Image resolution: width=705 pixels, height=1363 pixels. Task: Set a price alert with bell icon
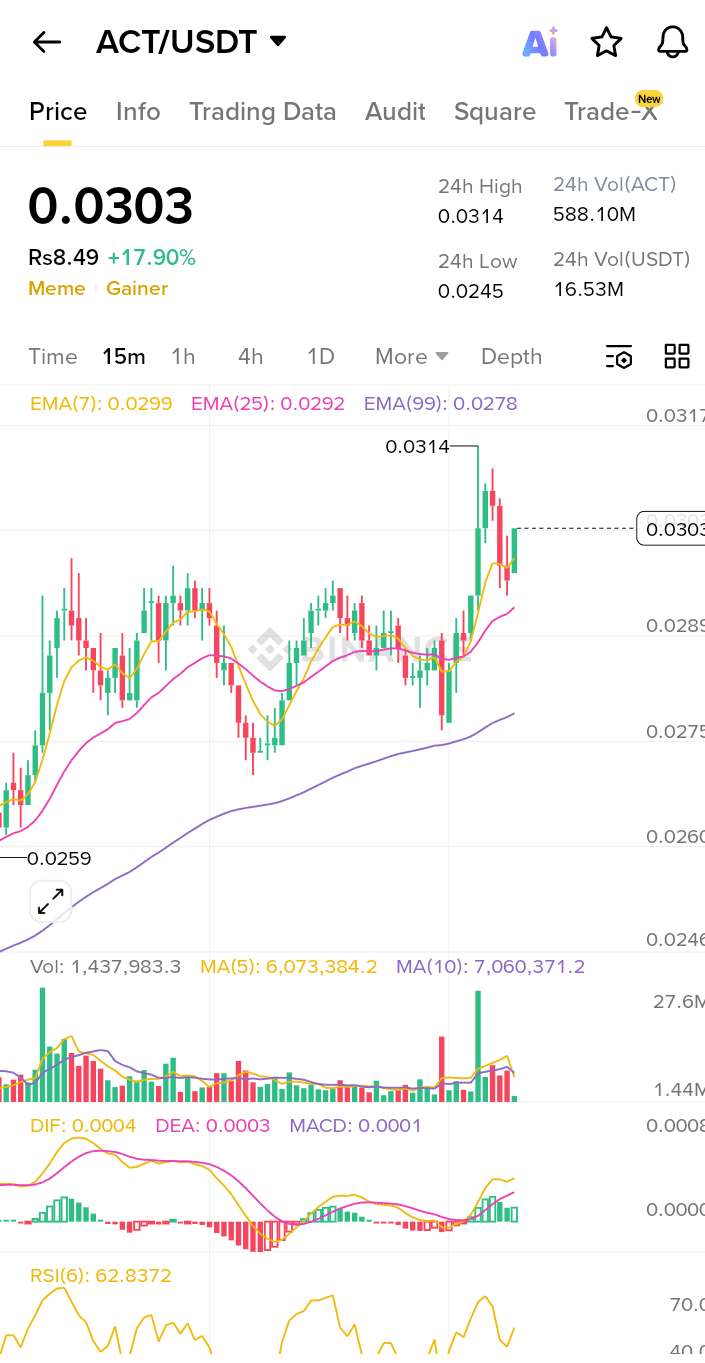coord(672,42)
